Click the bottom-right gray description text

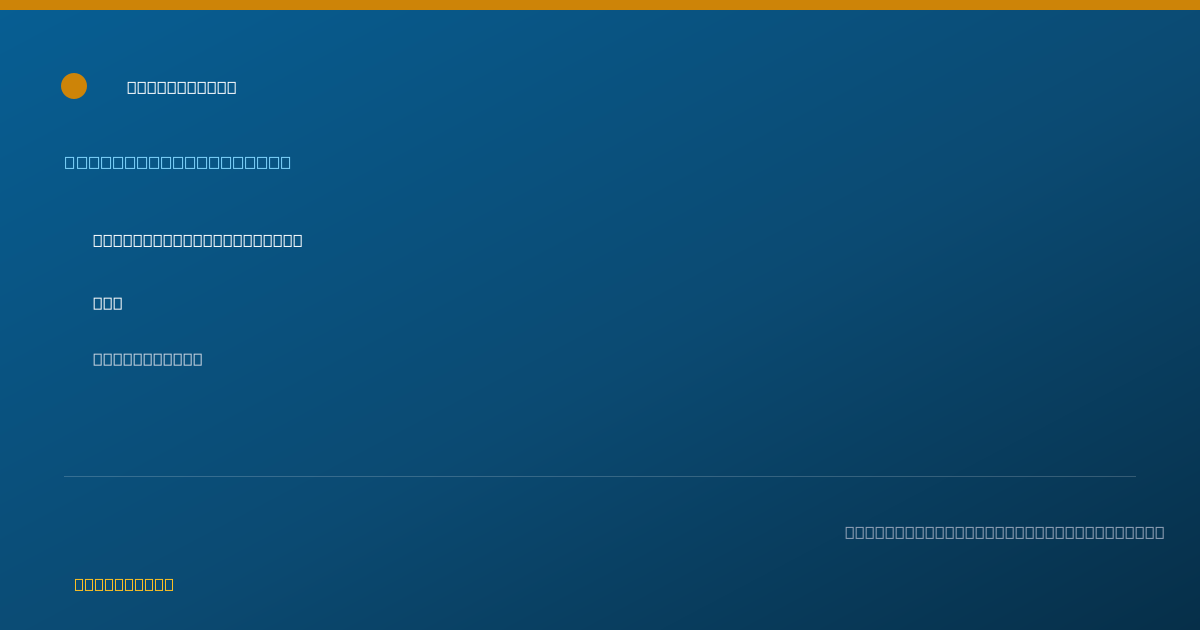1005,532
